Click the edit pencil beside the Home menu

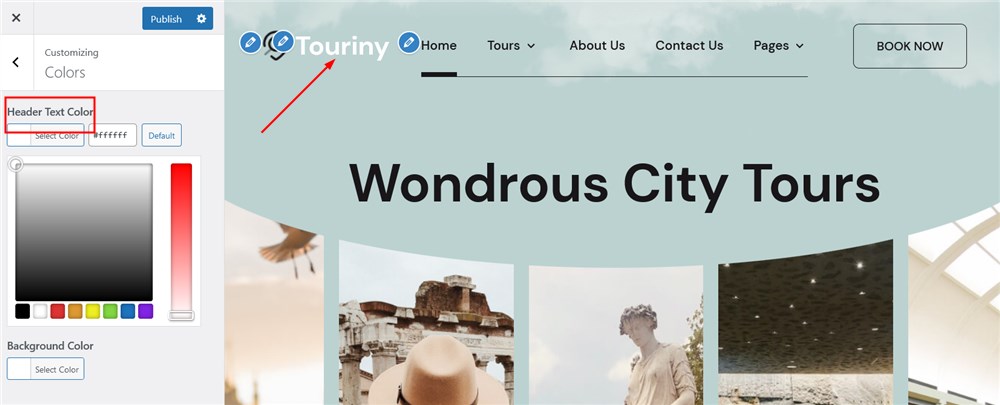pos(409,43)
